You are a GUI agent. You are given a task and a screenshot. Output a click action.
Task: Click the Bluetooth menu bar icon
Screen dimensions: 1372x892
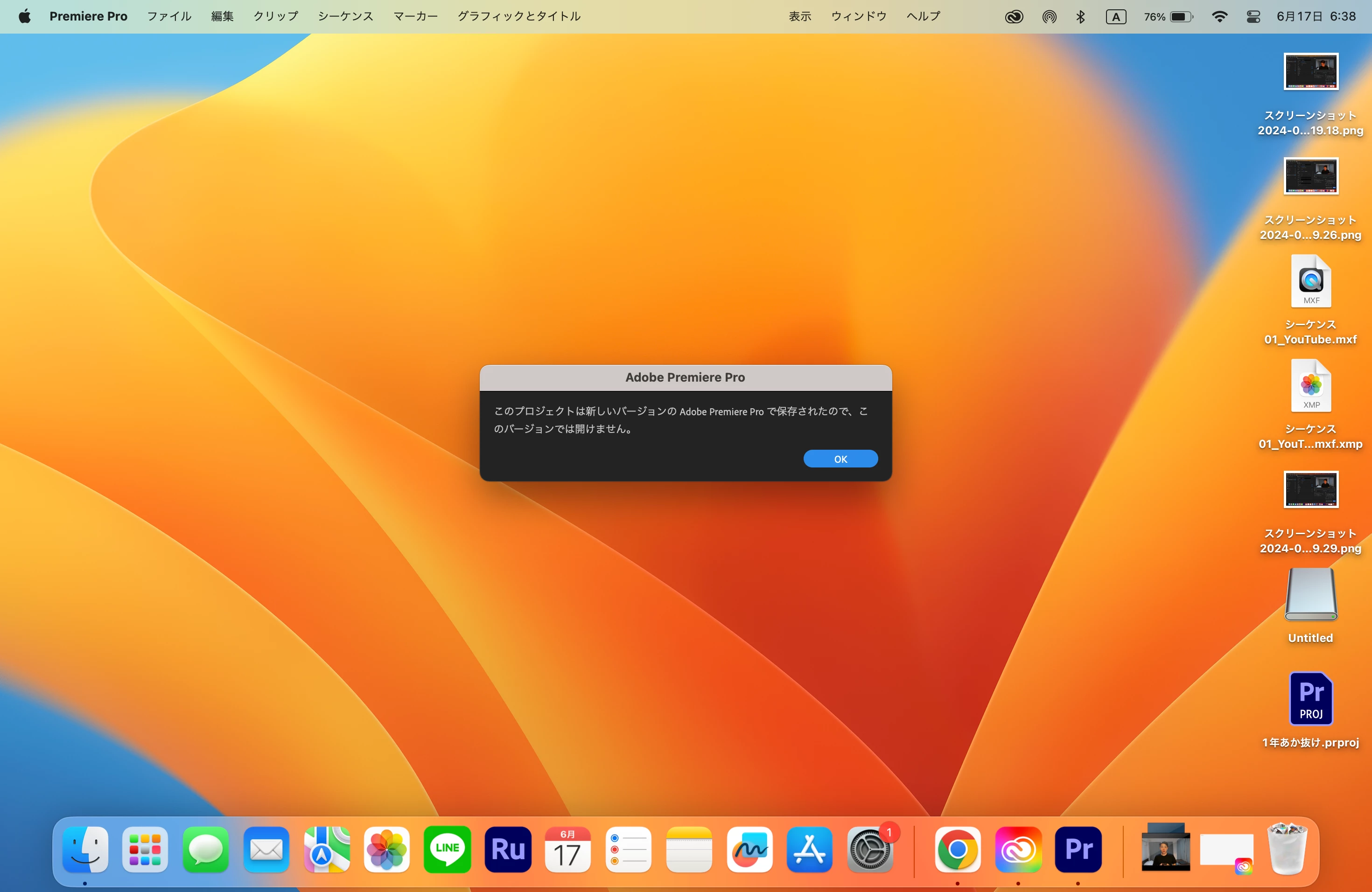(x=1080, y=17)
